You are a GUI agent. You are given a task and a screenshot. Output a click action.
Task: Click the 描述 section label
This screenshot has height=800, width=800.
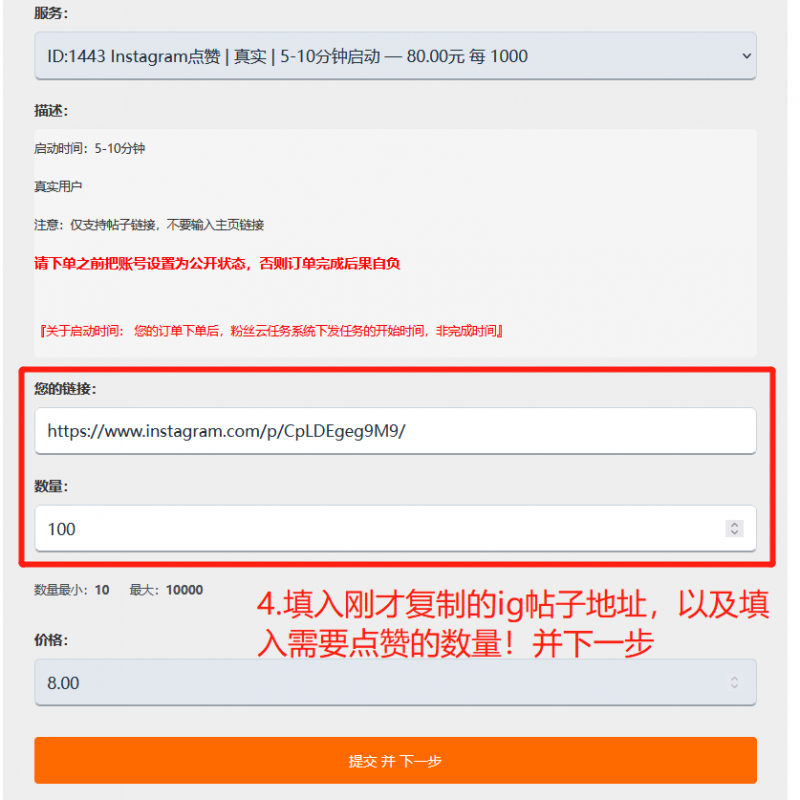point(51,111)
